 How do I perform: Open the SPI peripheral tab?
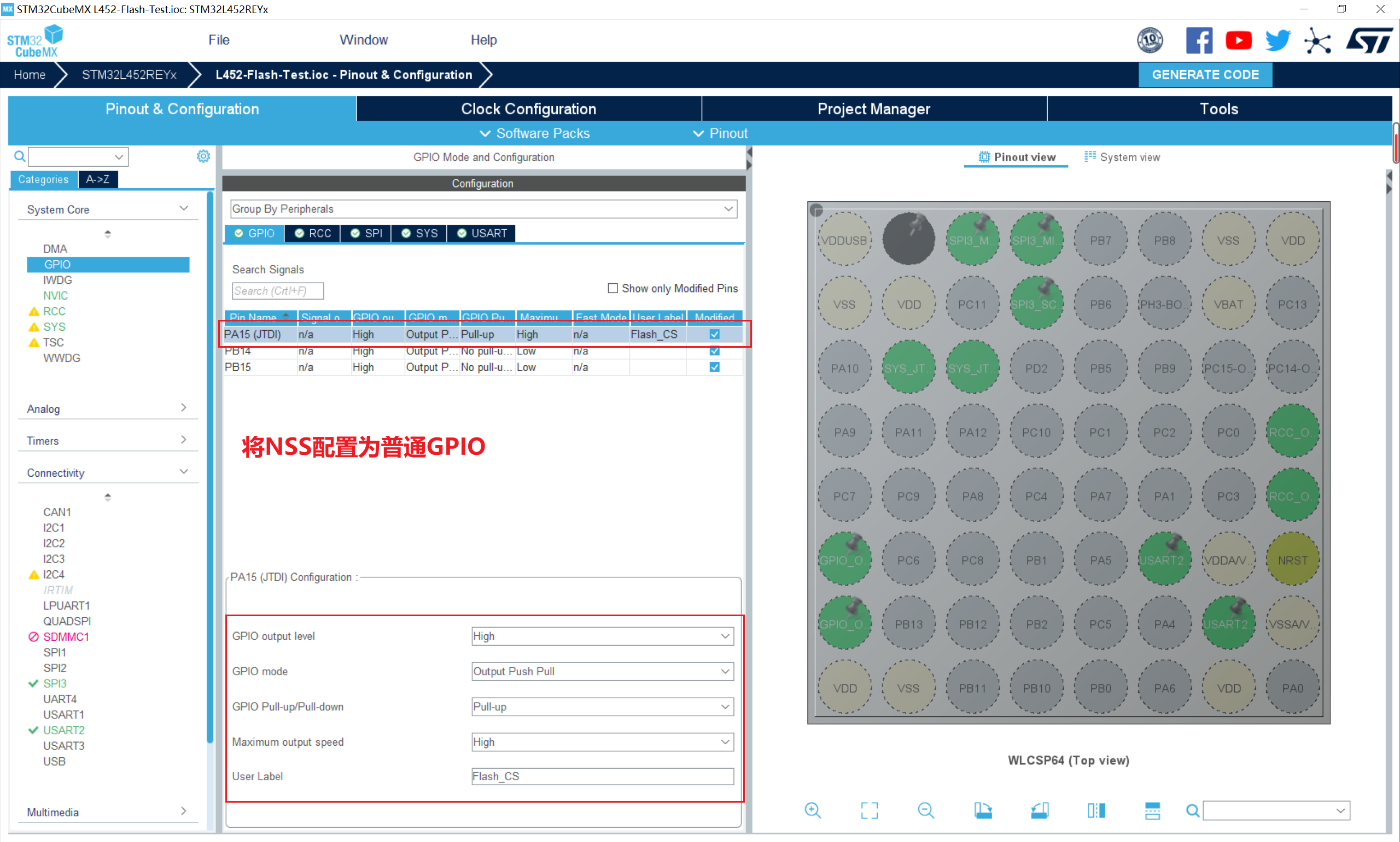click(x=366, y=233)
